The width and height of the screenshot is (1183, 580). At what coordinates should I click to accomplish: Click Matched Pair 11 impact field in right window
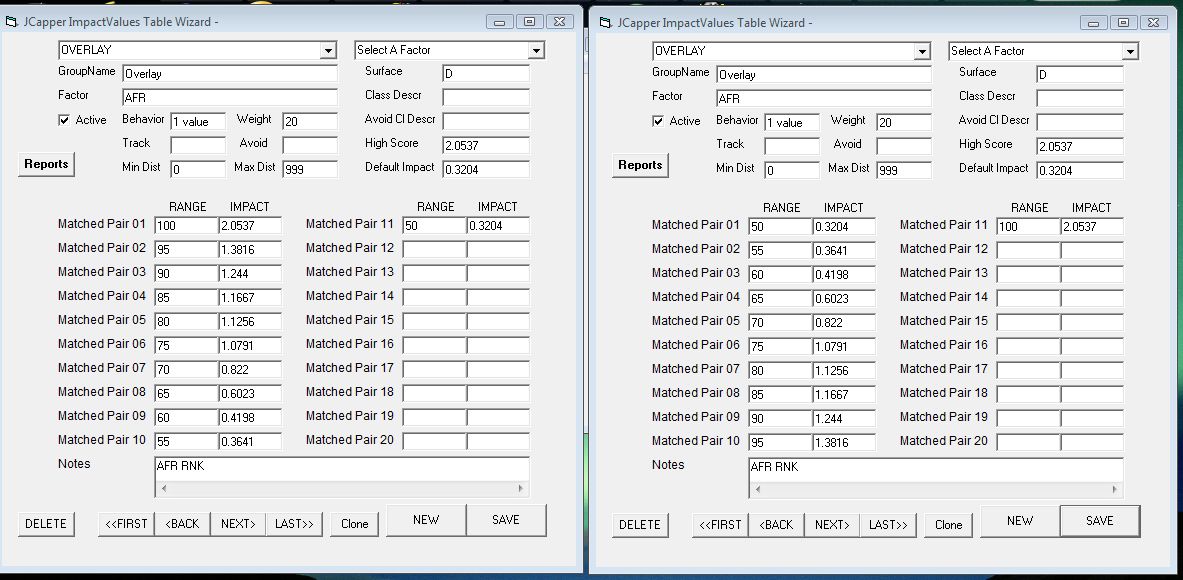[1092, 226]
